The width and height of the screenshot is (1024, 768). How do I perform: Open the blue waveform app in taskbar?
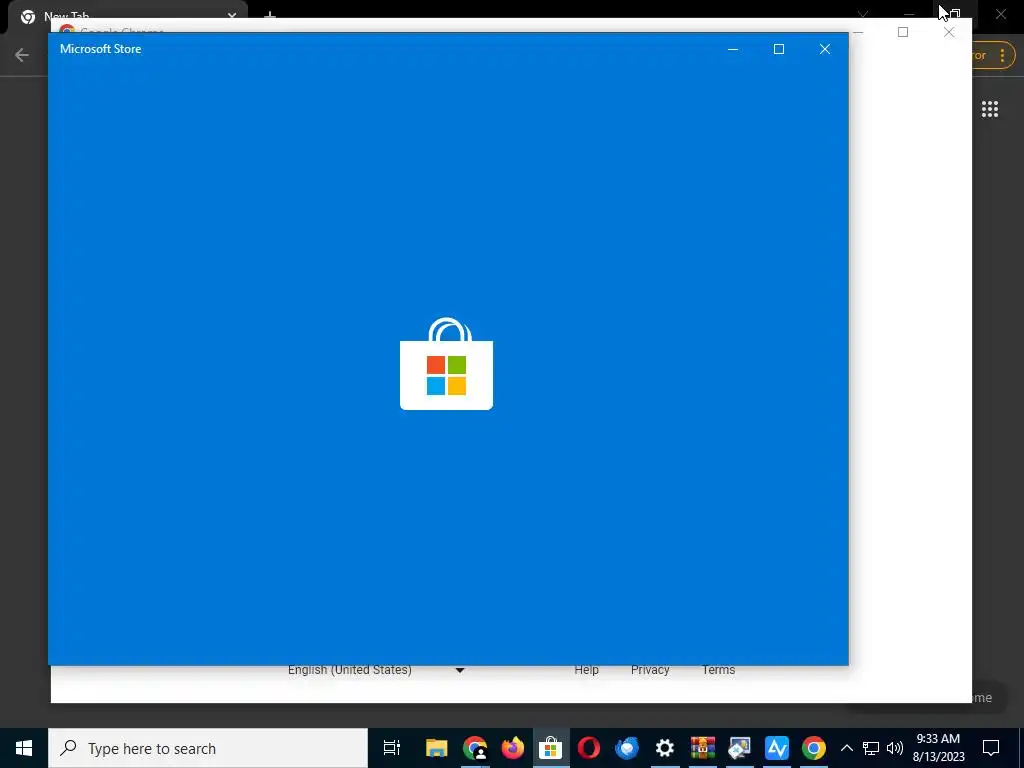pyautogui.click(x=776, y=748)
